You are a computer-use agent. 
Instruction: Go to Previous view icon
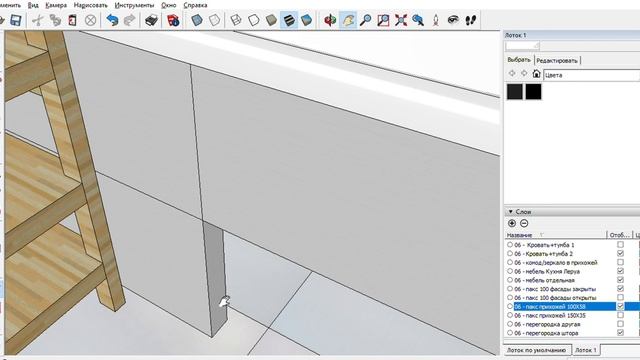[418, 20]
